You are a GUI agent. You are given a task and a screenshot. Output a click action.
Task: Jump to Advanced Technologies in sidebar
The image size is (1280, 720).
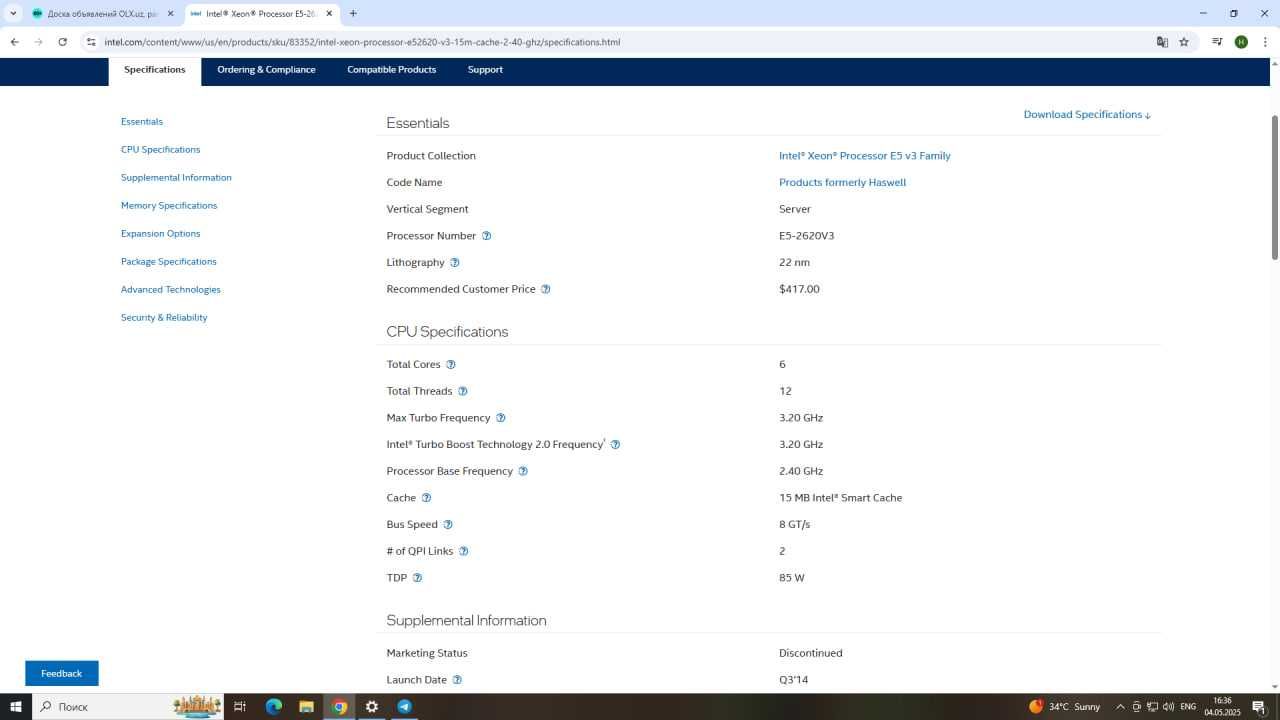[x=171, y=290]
